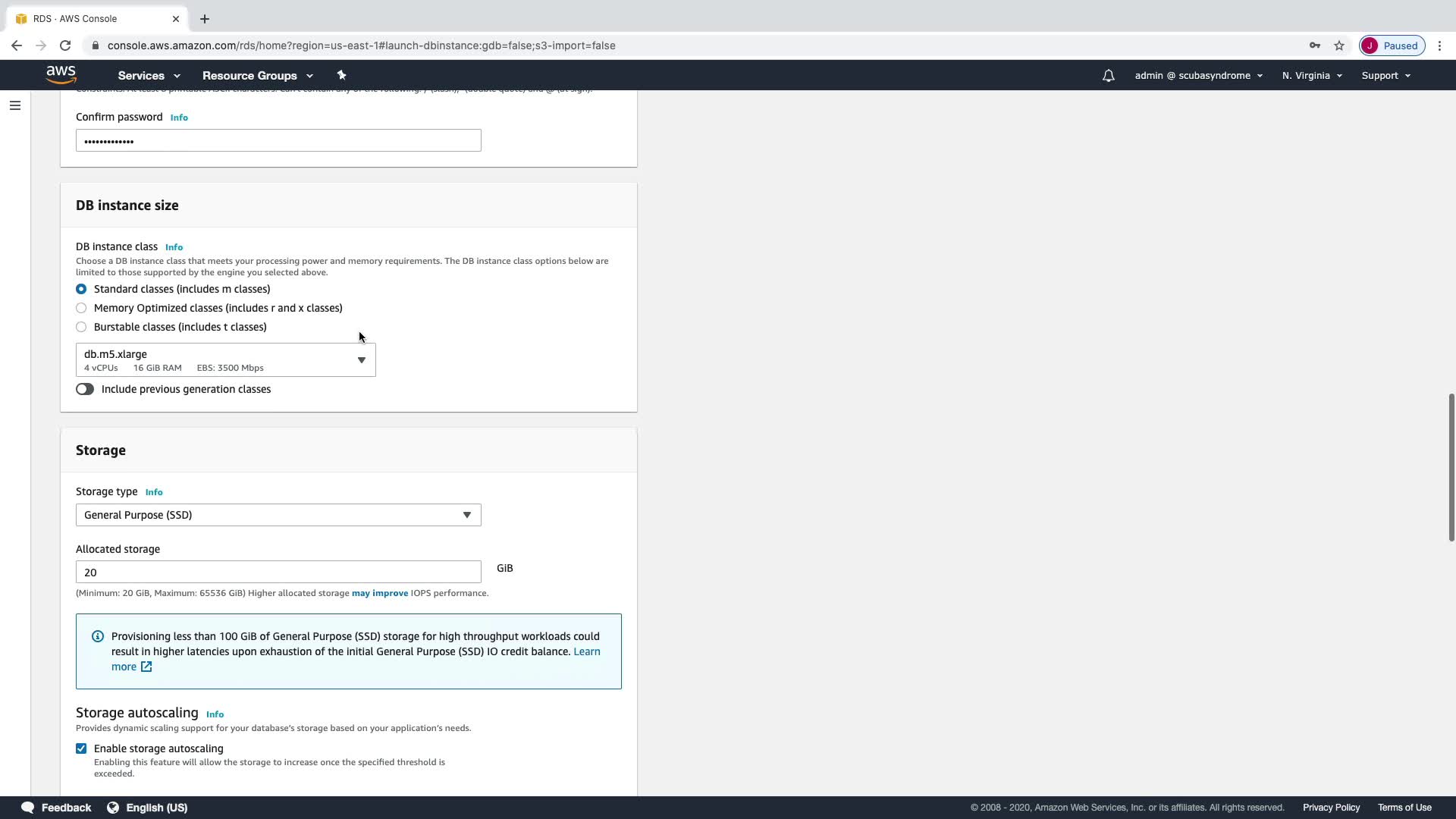
Task: Toggle Include previous generation classes switch
Action: 85,389
